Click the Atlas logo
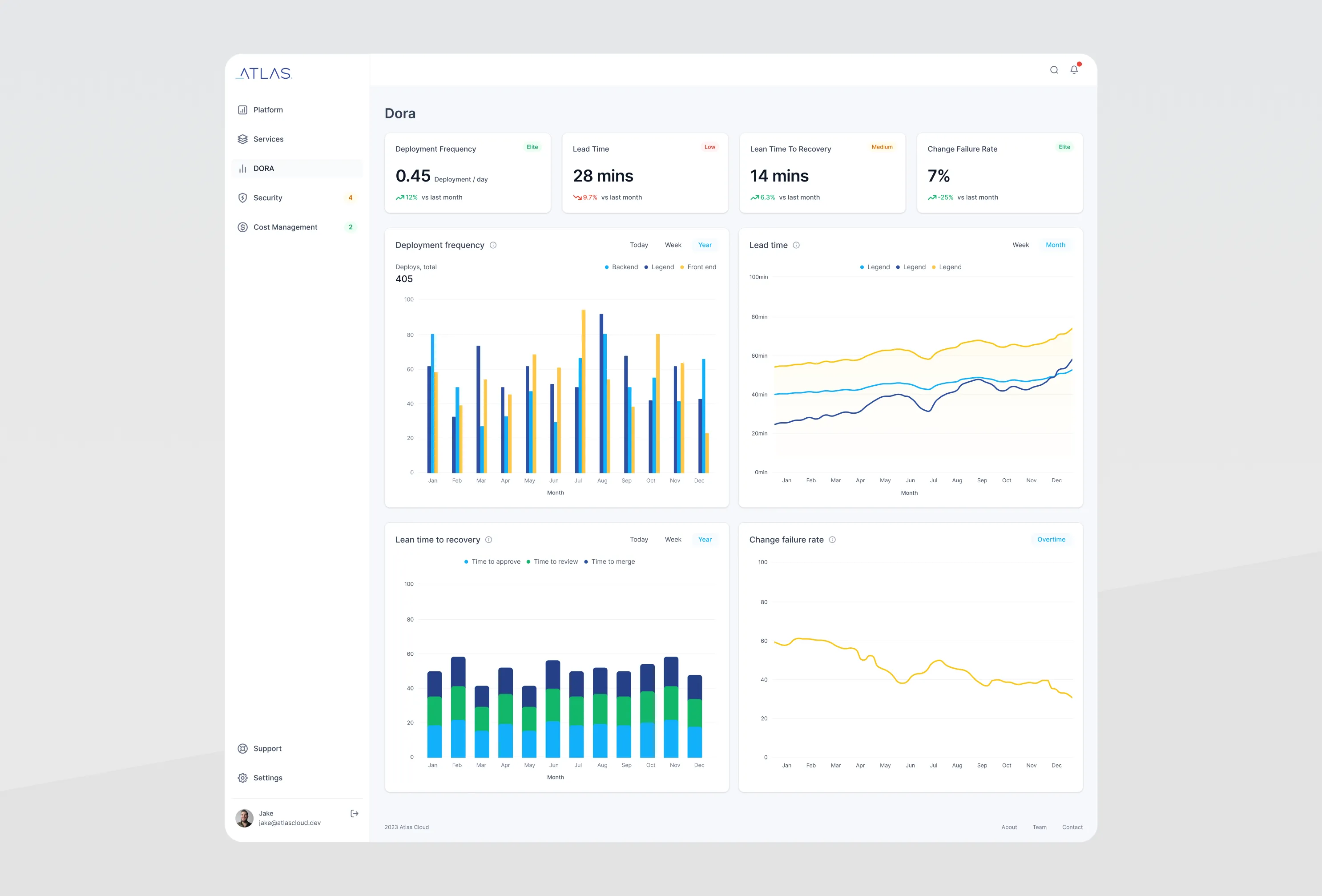 click(264, 73)
